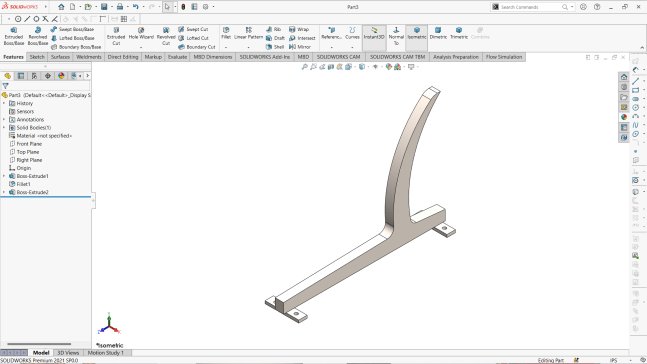Click the feature tree filter field
The width and height of the screenshot is (647, 364).
point(45,86)
